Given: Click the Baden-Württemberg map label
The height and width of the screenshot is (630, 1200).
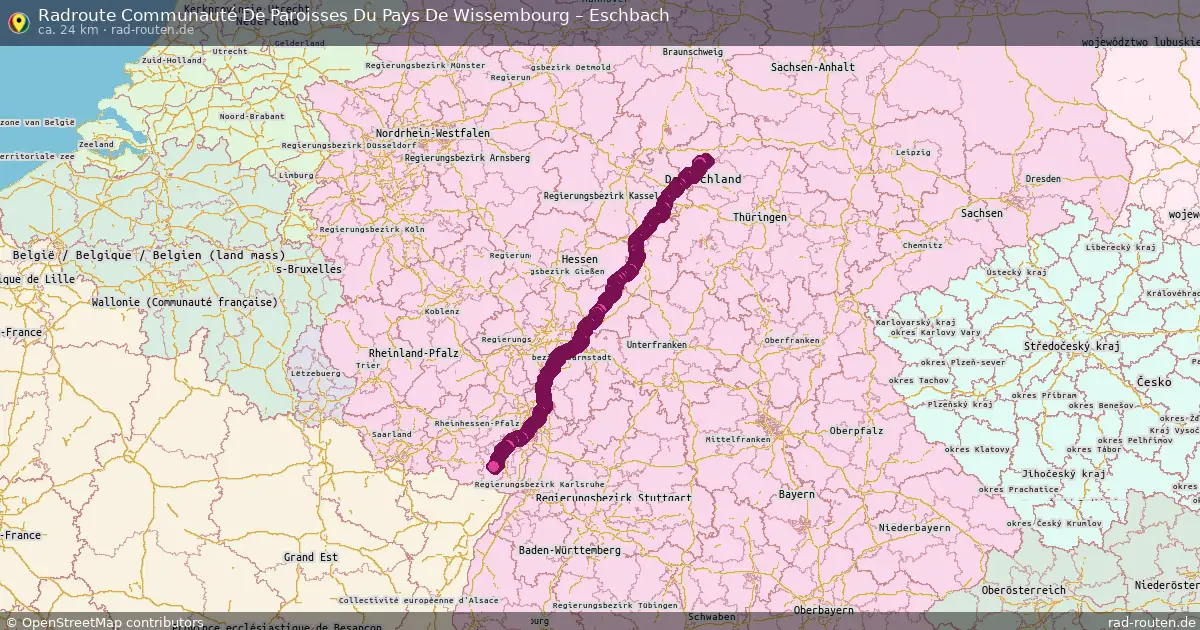Looking at the screenshot, I should (570, 550).
